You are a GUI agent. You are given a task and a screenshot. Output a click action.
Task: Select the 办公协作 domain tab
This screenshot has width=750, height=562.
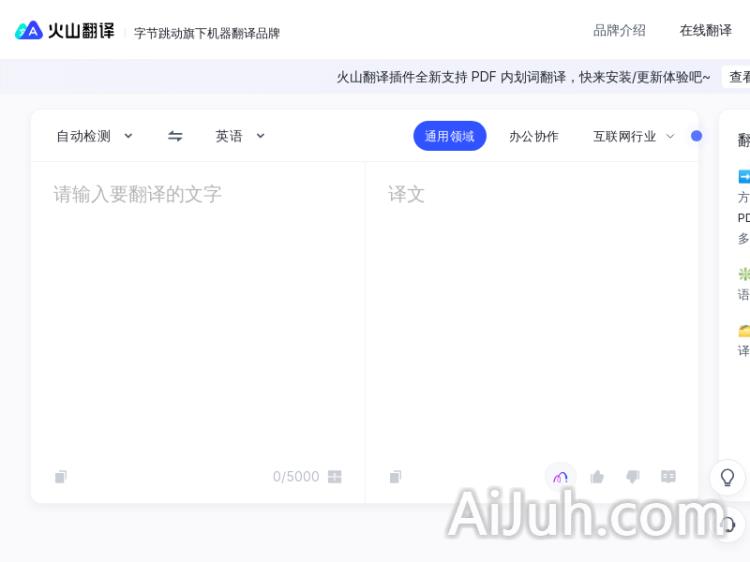pyautogui.click(x=534, y=137)
